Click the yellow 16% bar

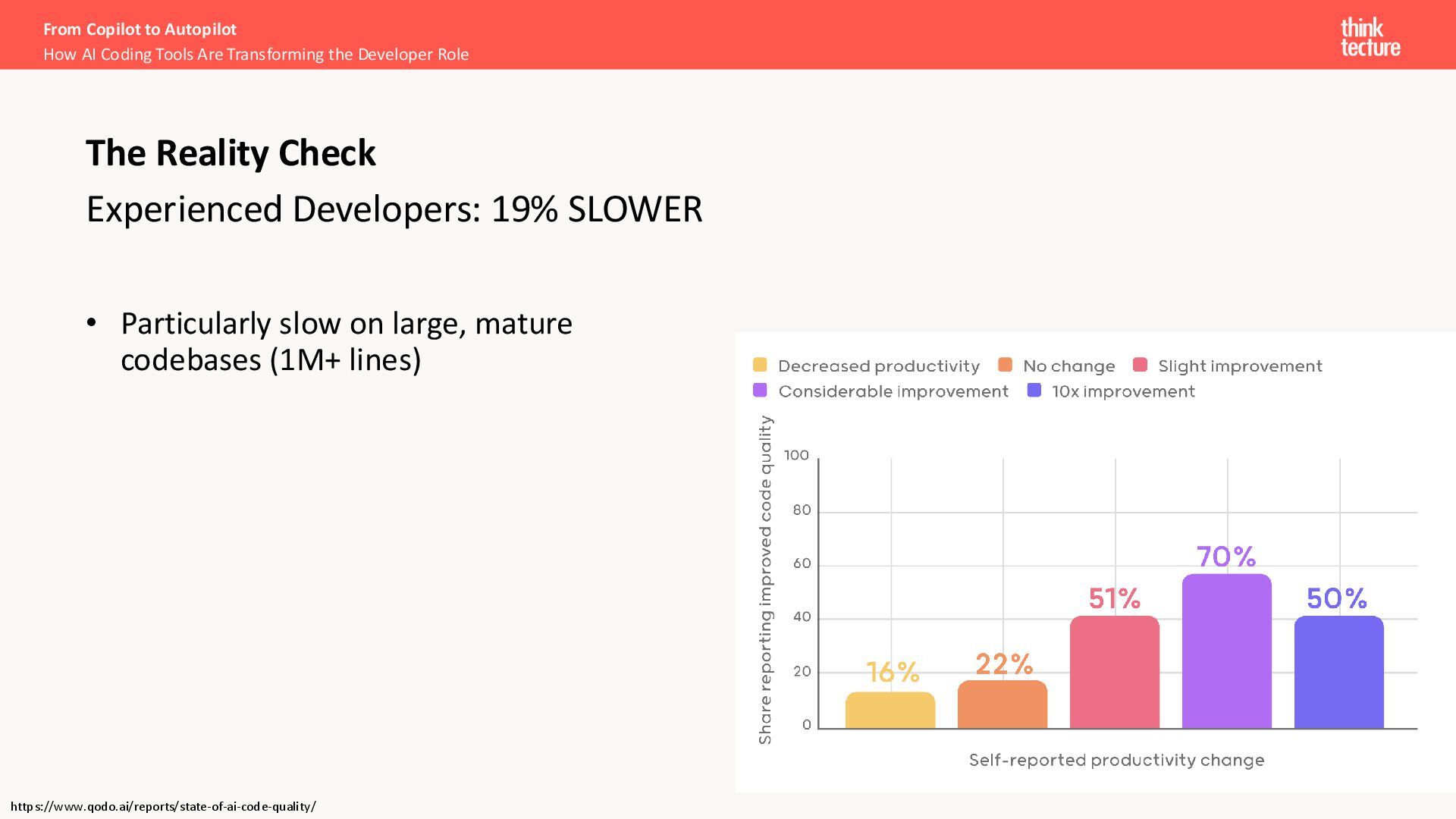pyautogui.click(x=890, y=711)
